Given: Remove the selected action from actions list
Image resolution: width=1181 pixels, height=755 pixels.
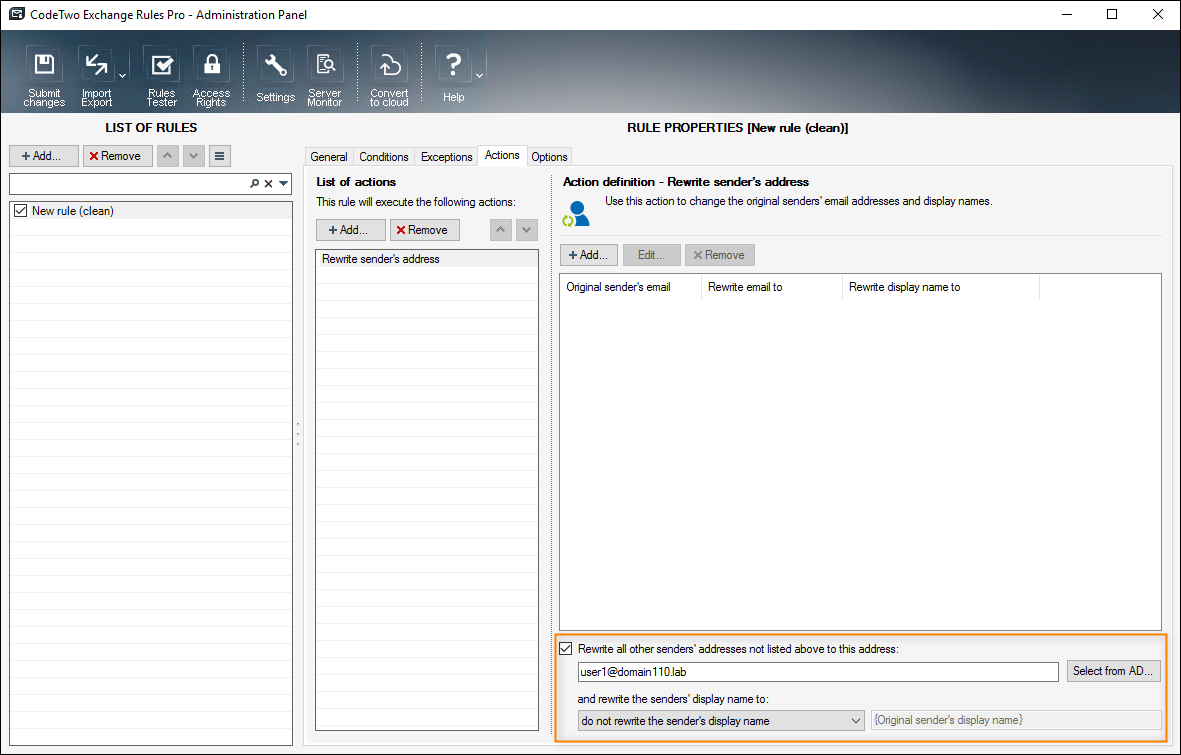Looking at the screenshot, I should point(425,230).
